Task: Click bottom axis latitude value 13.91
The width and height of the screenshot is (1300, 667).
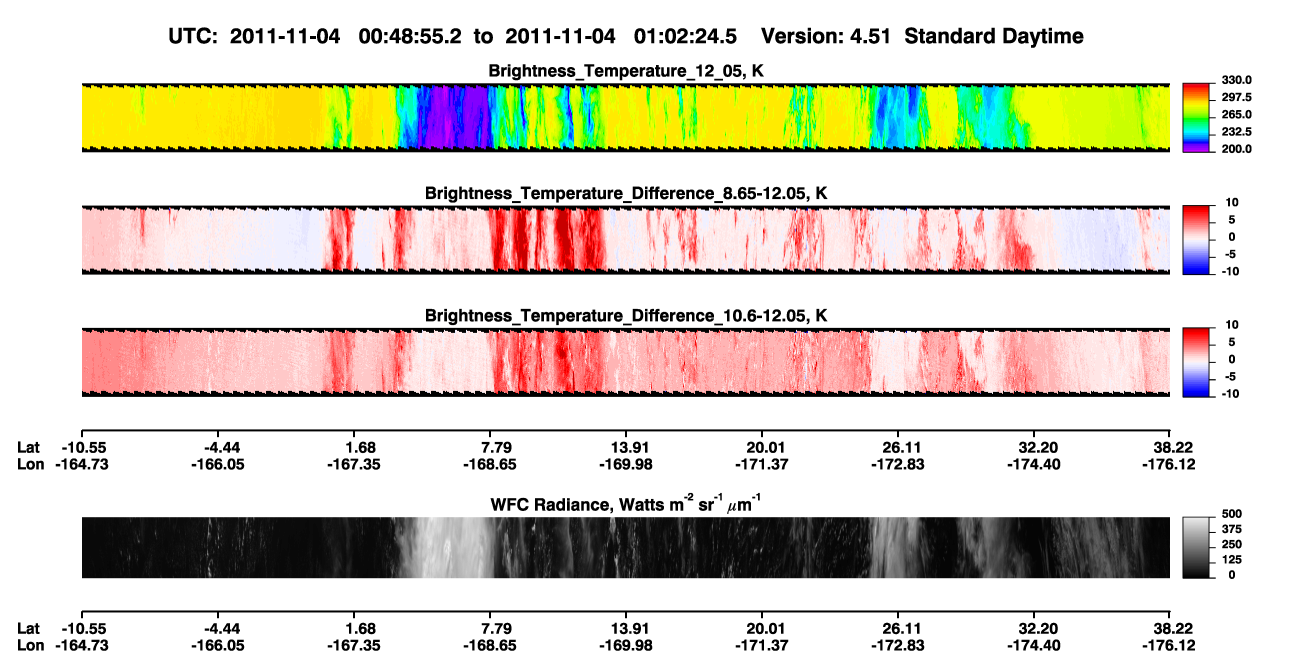Action: coord(628,629)
